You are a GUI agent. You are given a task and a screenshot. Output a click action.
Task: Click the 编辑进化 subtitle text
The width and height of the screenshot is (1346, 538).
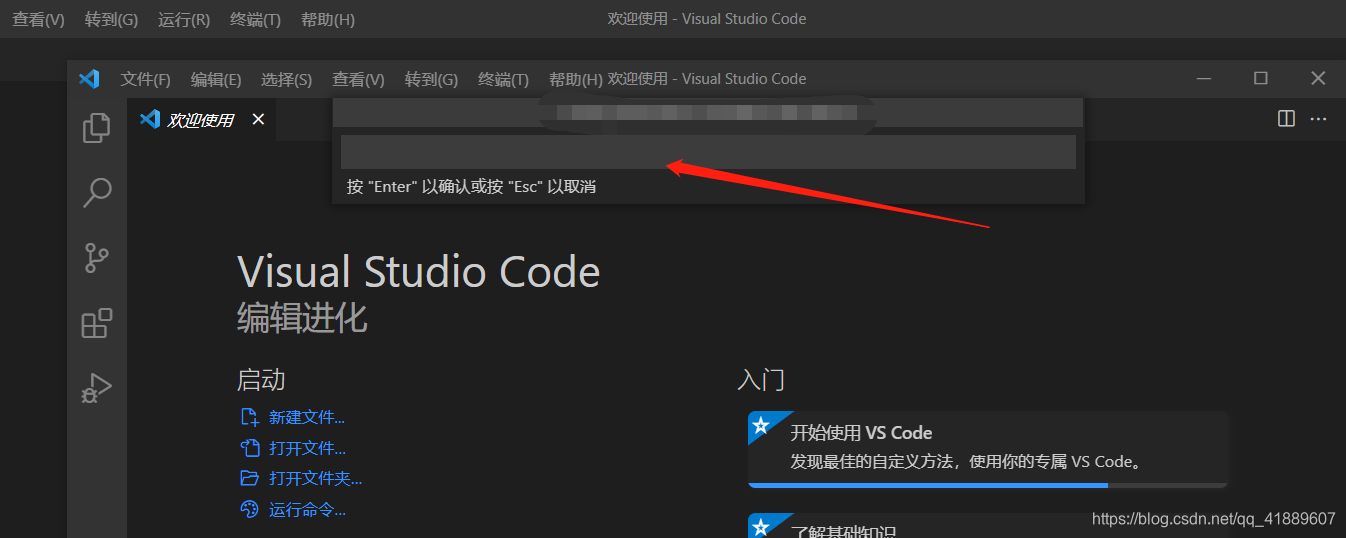[x=302, y=318]
